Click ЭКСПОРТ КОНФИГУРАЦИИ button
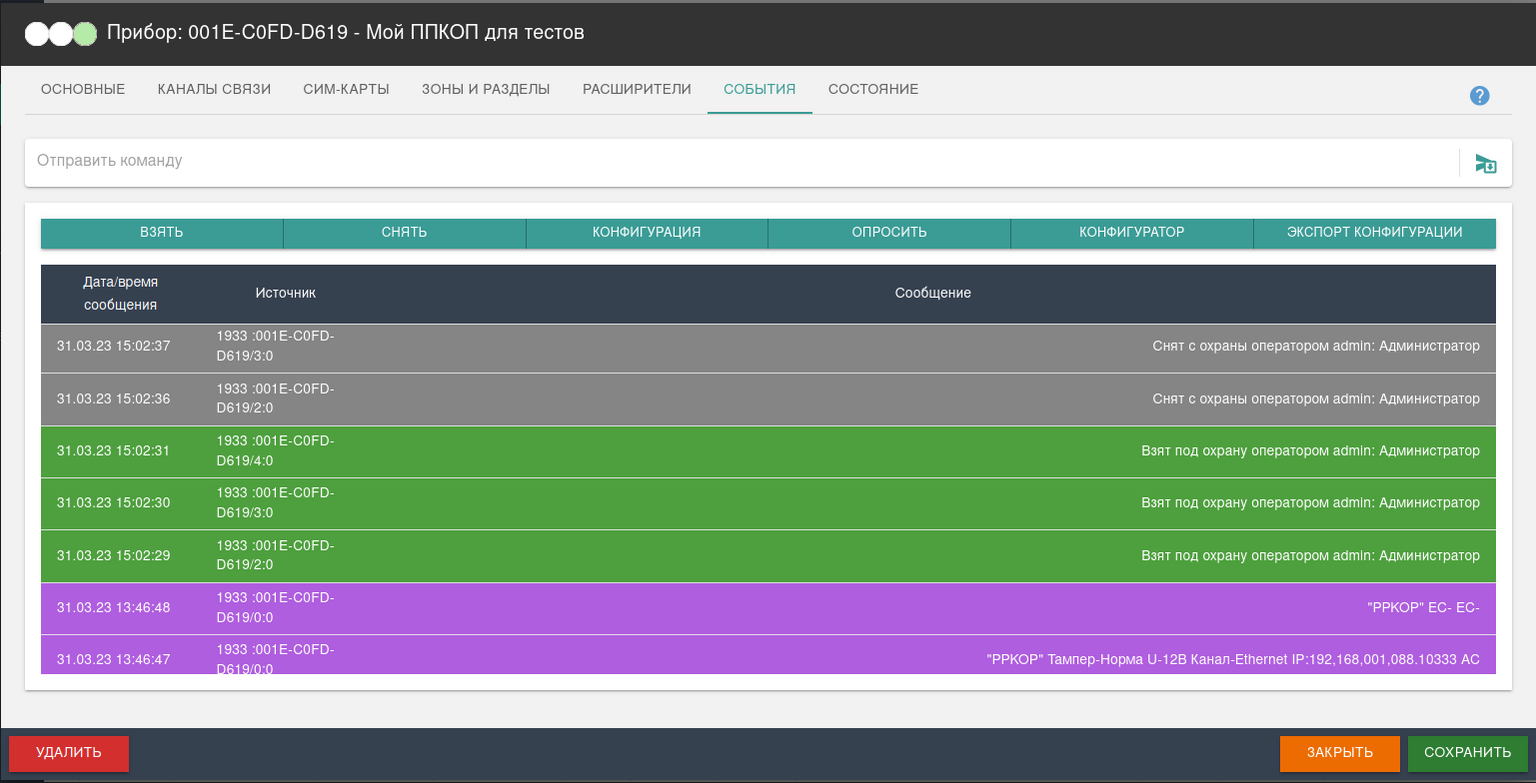1536x783 pixels. [x=1374, y=232]
